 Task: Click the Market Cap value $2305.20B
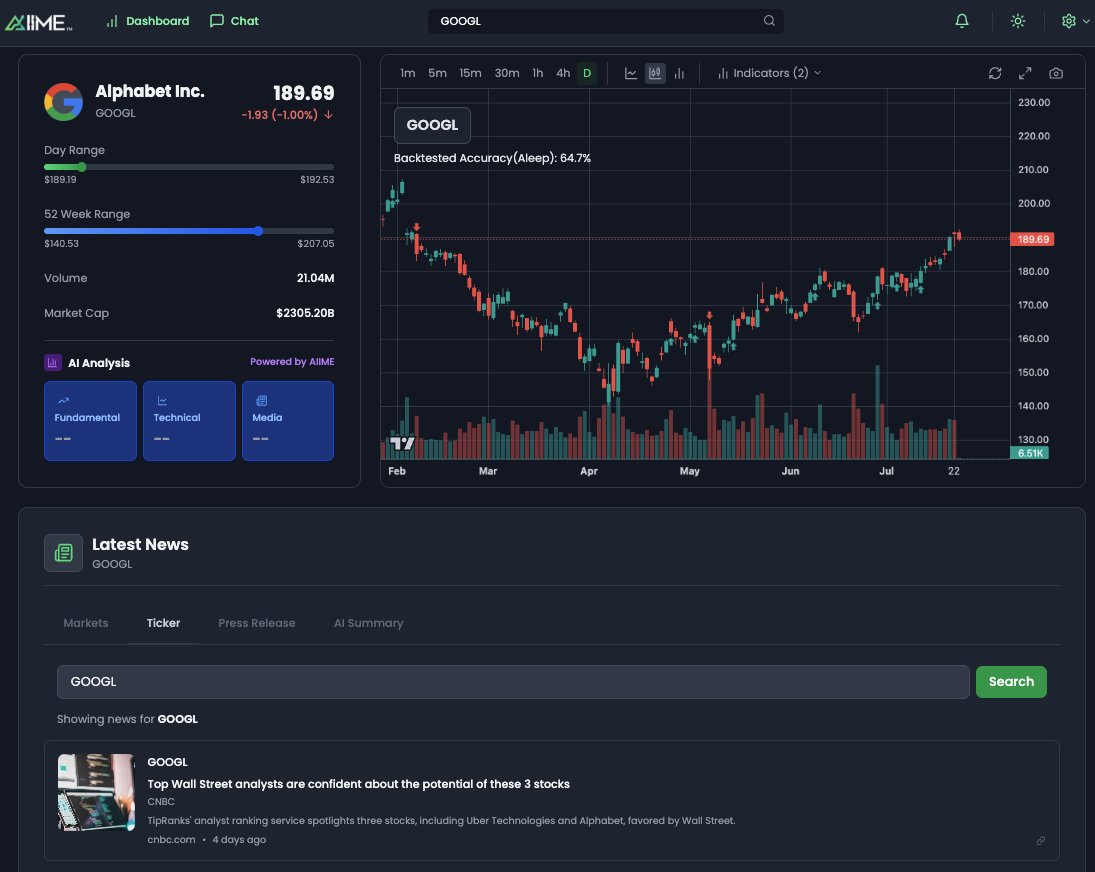point(305,313)
